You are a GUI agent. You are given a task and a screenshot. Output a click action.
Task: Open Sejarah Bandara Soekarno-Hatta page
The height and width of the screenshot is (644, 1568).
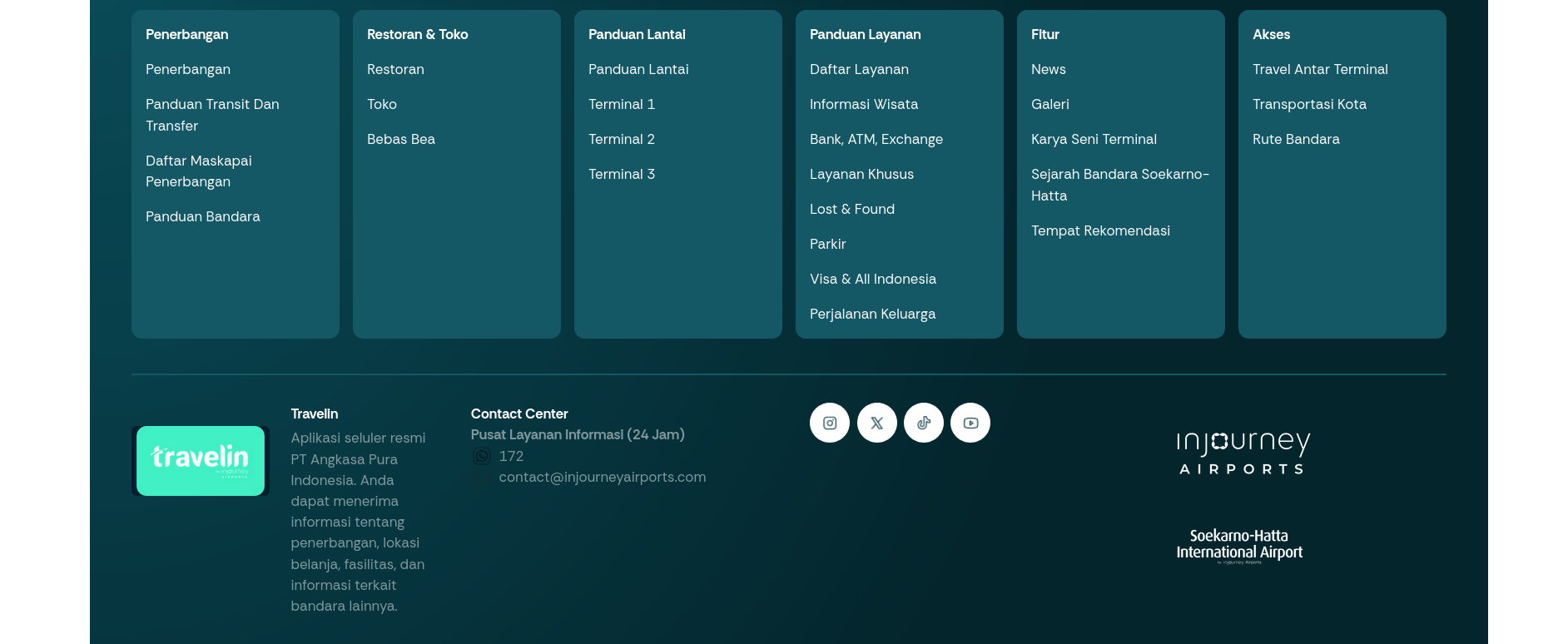click(1119, 185)
